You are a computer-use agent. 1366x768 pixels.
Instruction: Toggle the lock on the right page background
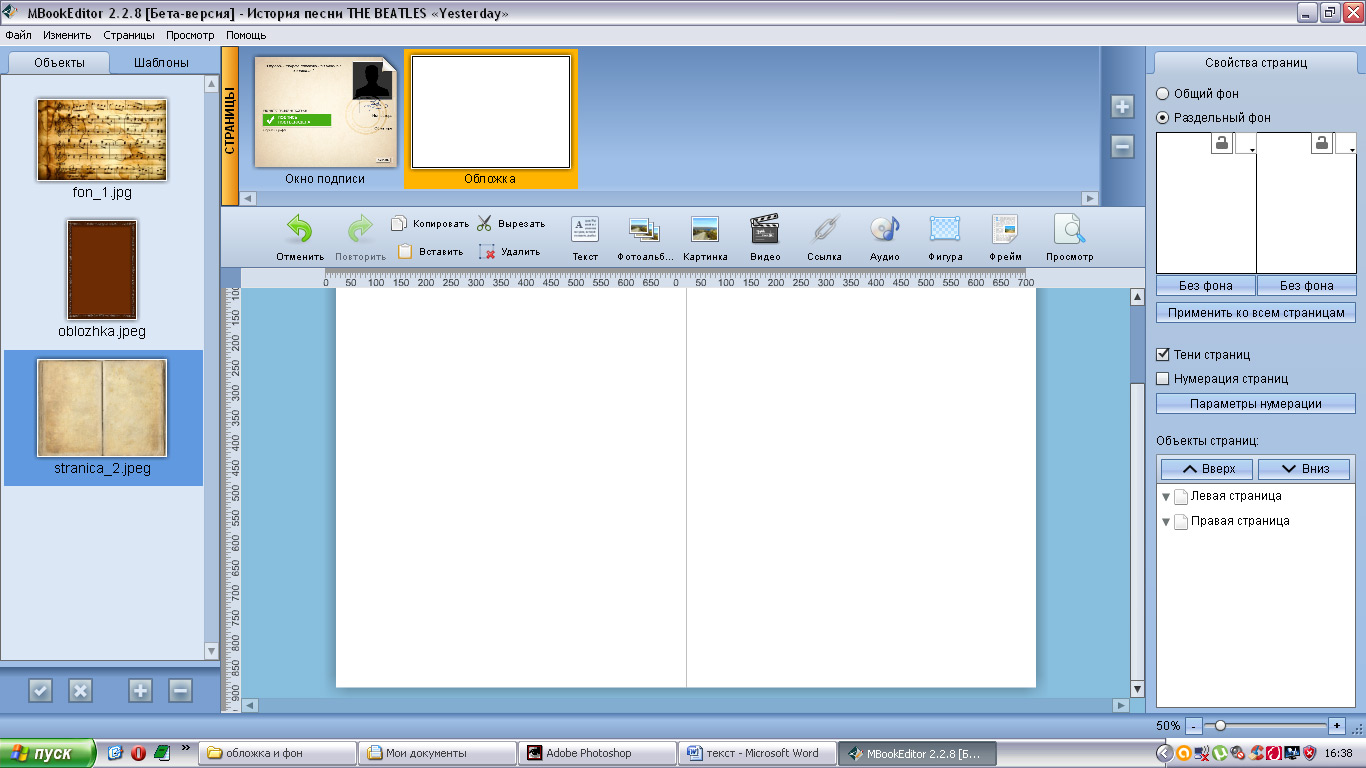[1322, 143]
